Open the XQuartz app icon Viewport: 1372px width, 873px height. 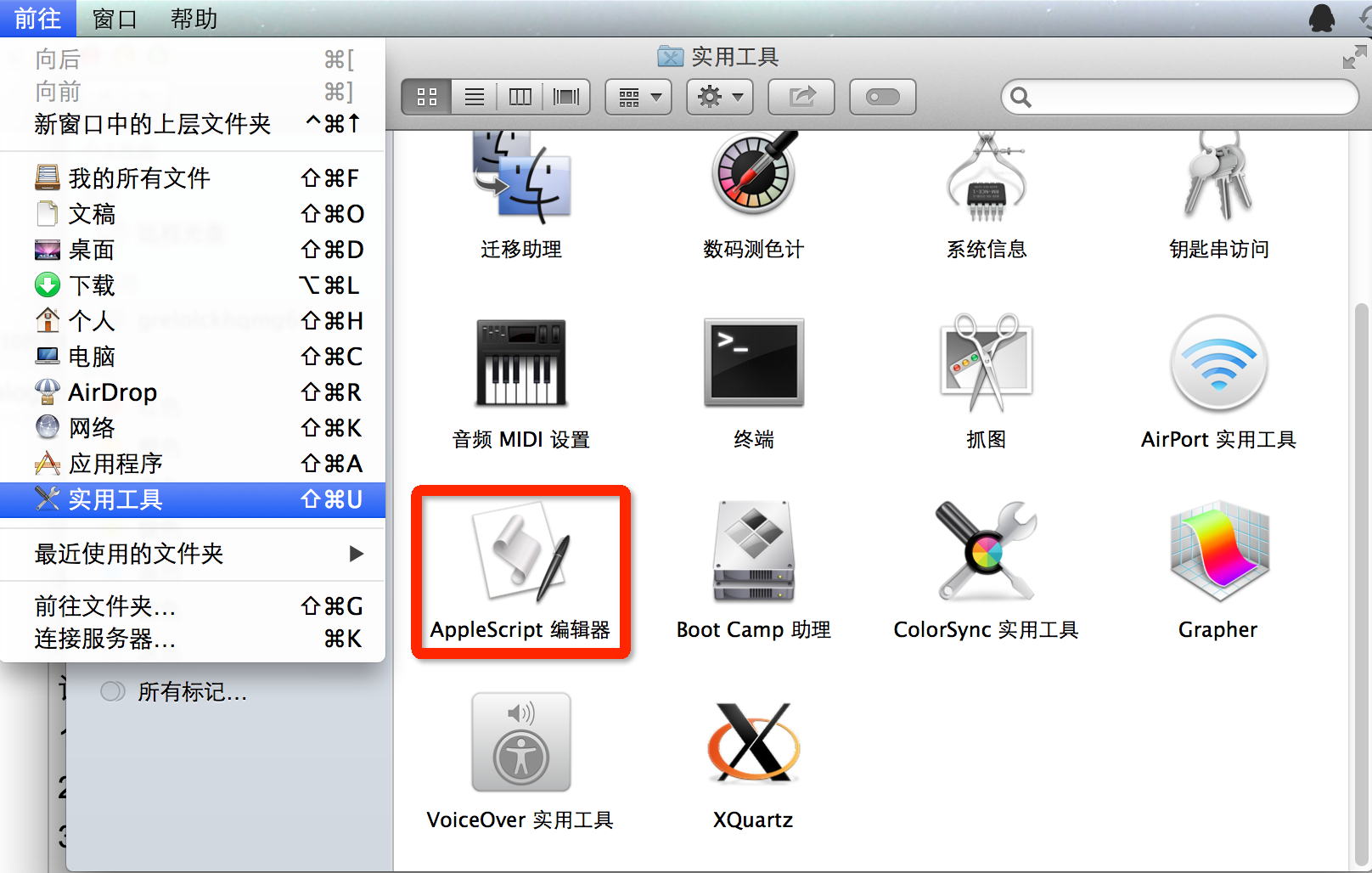[x=754, y=742]
